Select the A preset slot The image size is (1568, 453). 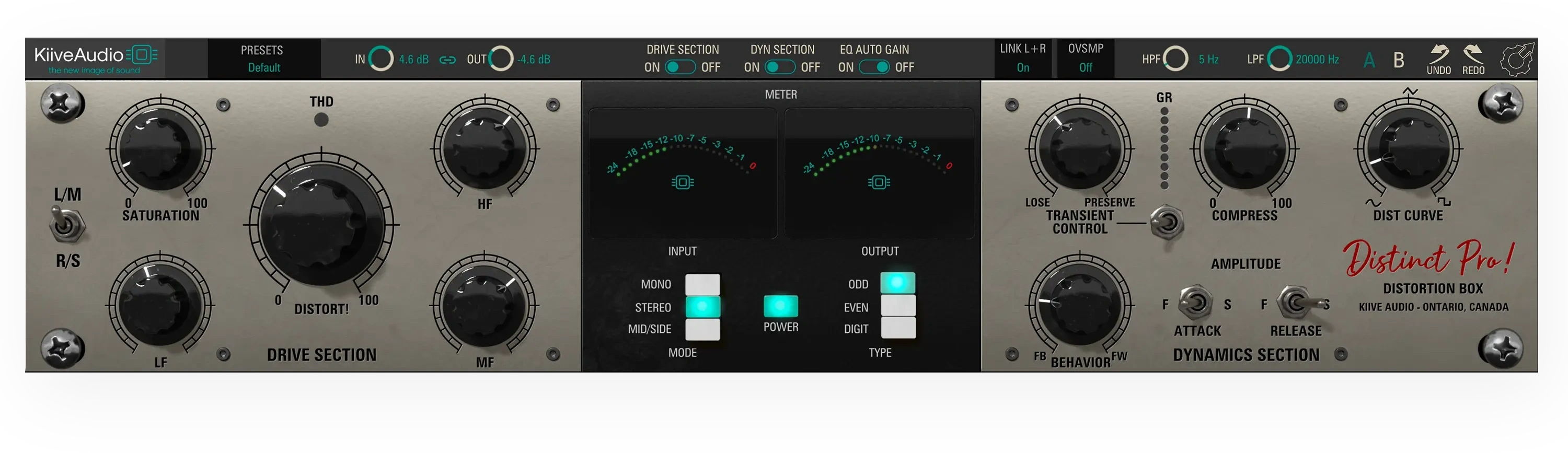tap(1369, 60)
